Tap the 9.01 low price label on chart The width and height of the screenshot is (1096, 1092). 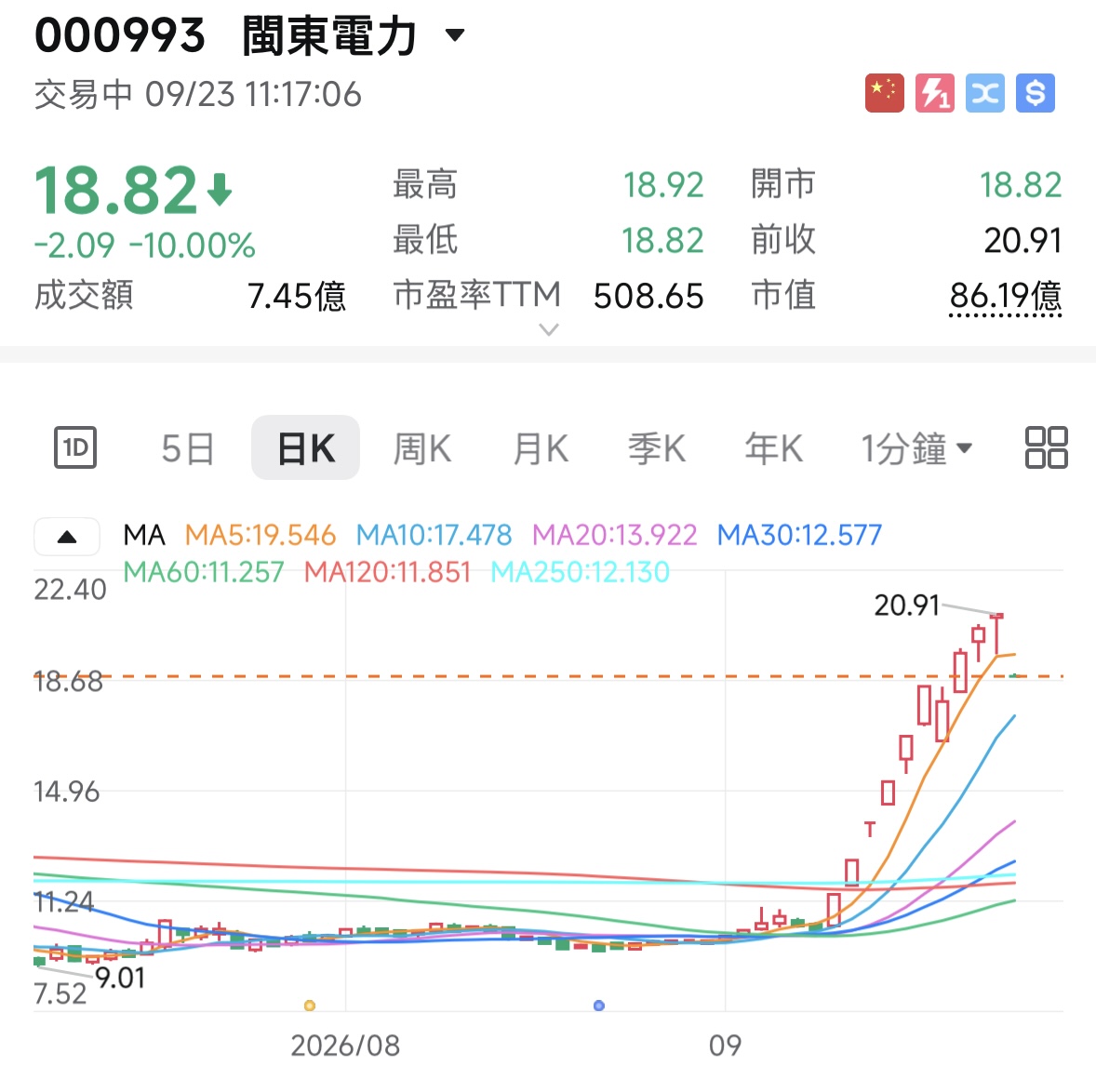pos(120,979)
